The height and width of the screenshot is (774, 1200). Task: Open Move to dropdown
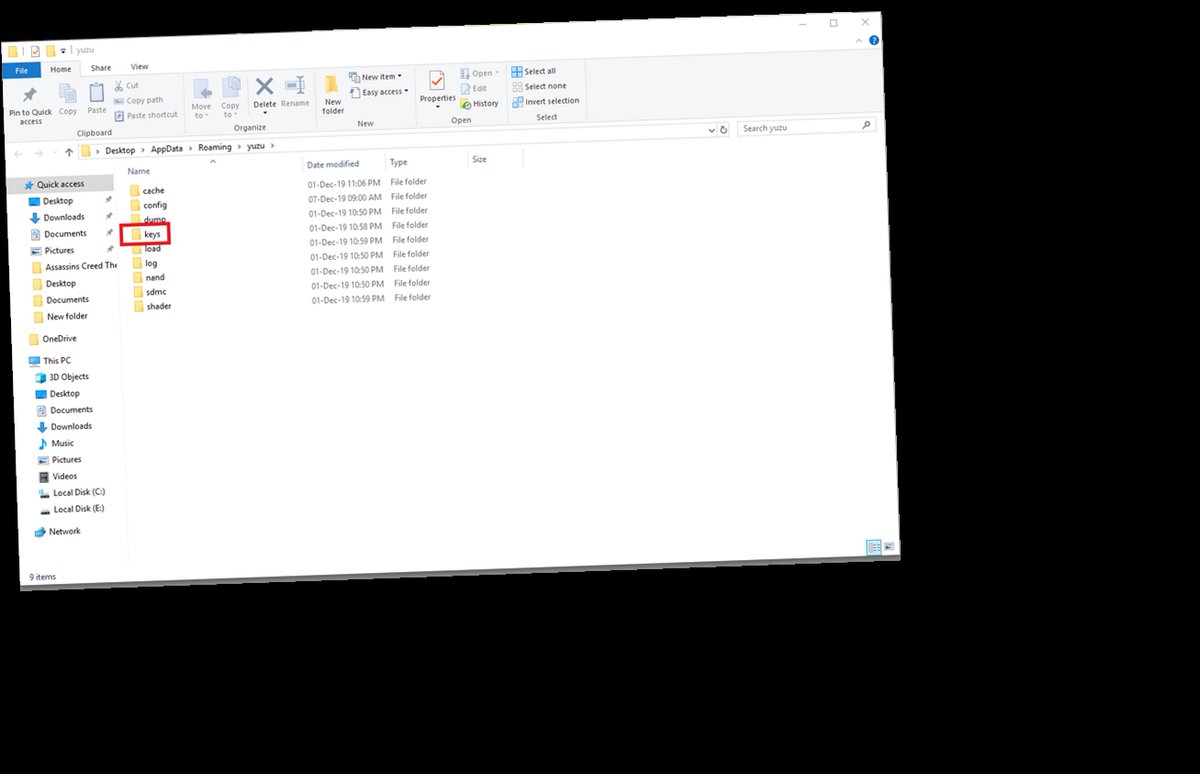[x=201, y=100]
